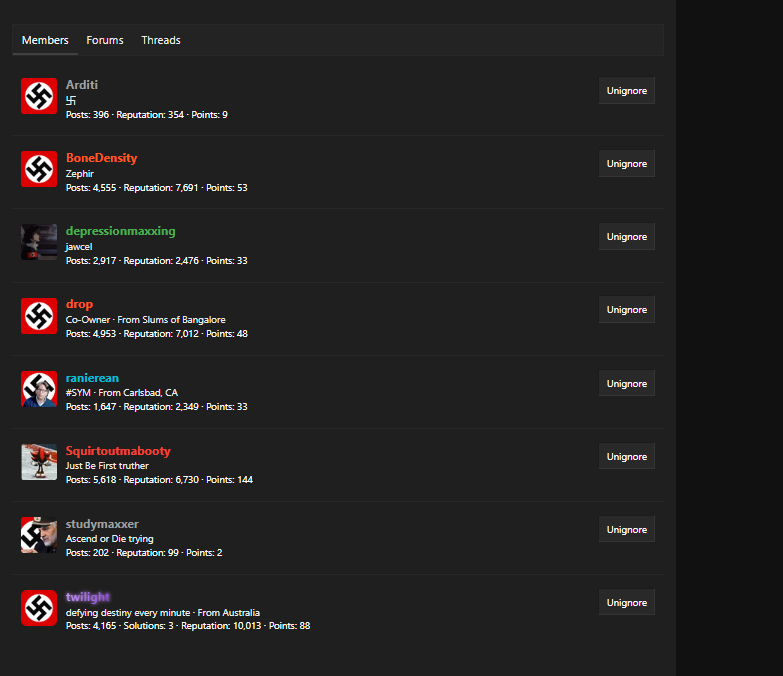
Task: Click depressionmaxxing's avatar image
Action: [x=39, y=242]
